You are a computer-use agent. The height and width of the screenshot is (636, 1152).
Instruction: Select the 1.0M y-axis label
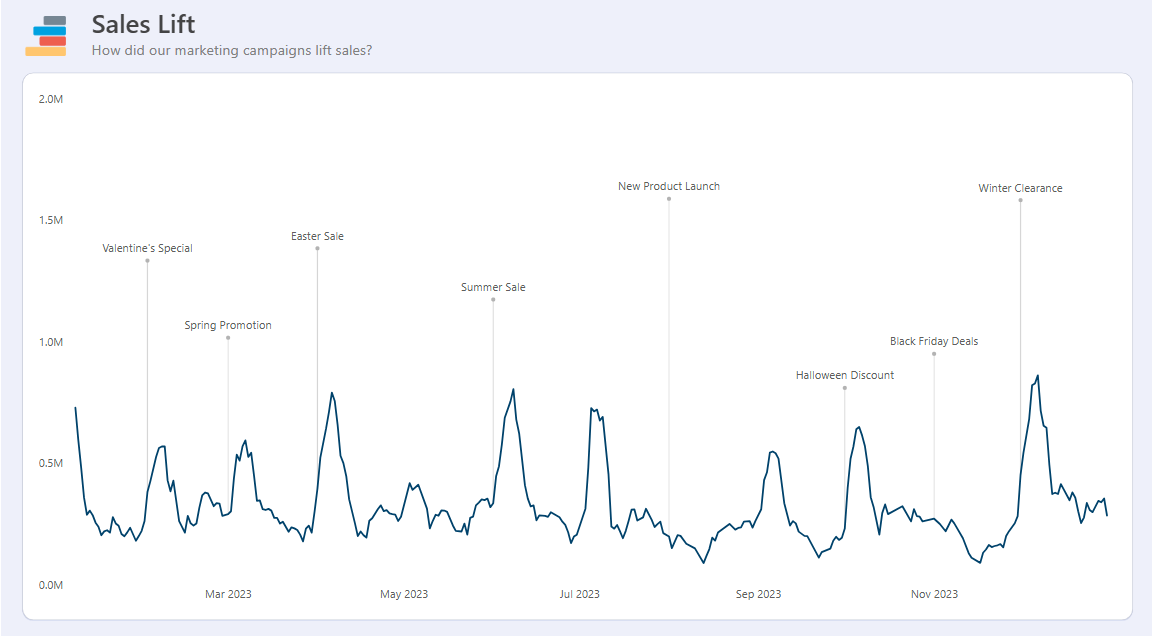pyautogui.click(x=51, y=342)
